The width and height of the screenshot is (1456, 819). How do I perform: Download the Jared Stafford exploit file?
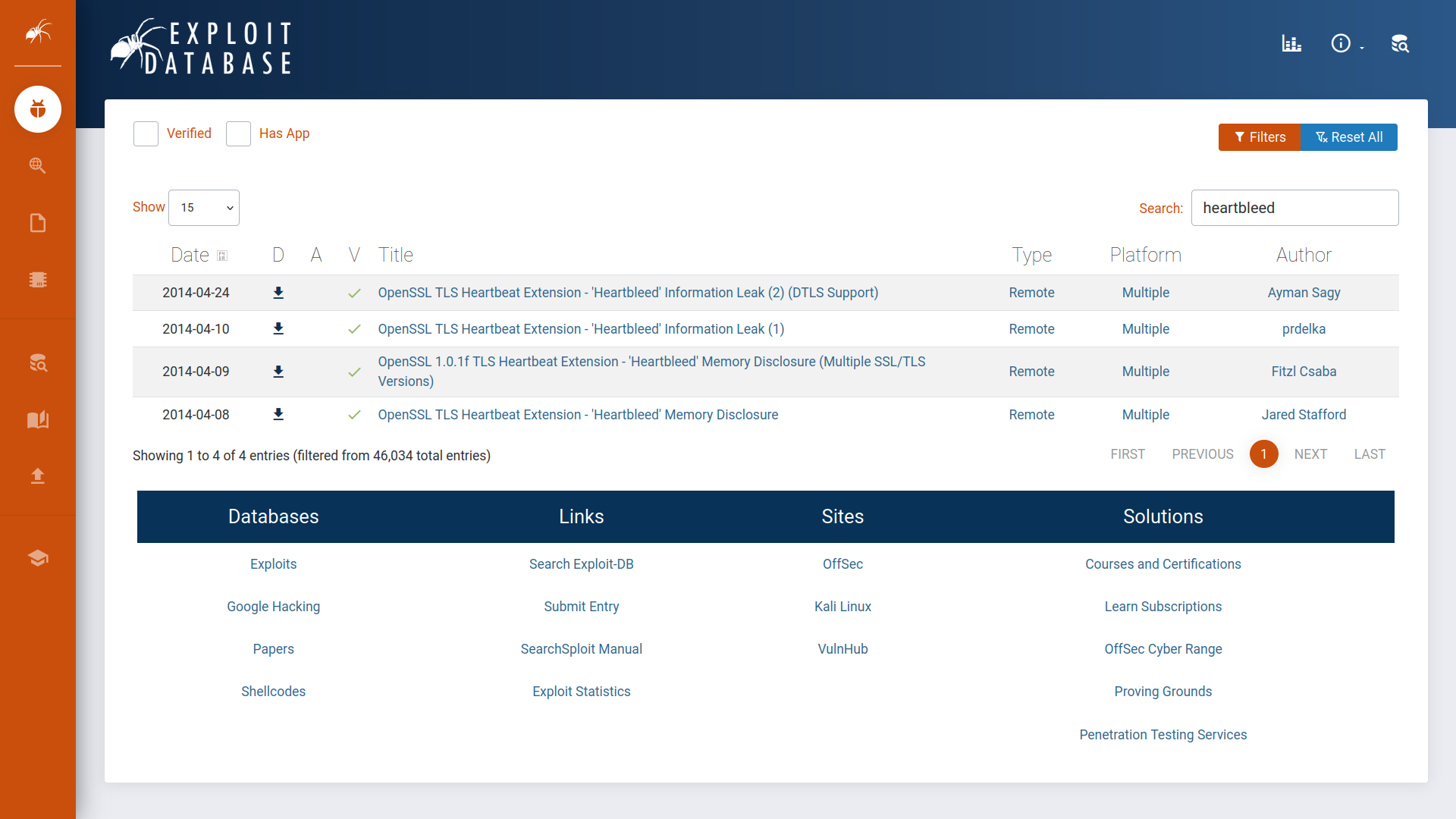pos(278,414)
